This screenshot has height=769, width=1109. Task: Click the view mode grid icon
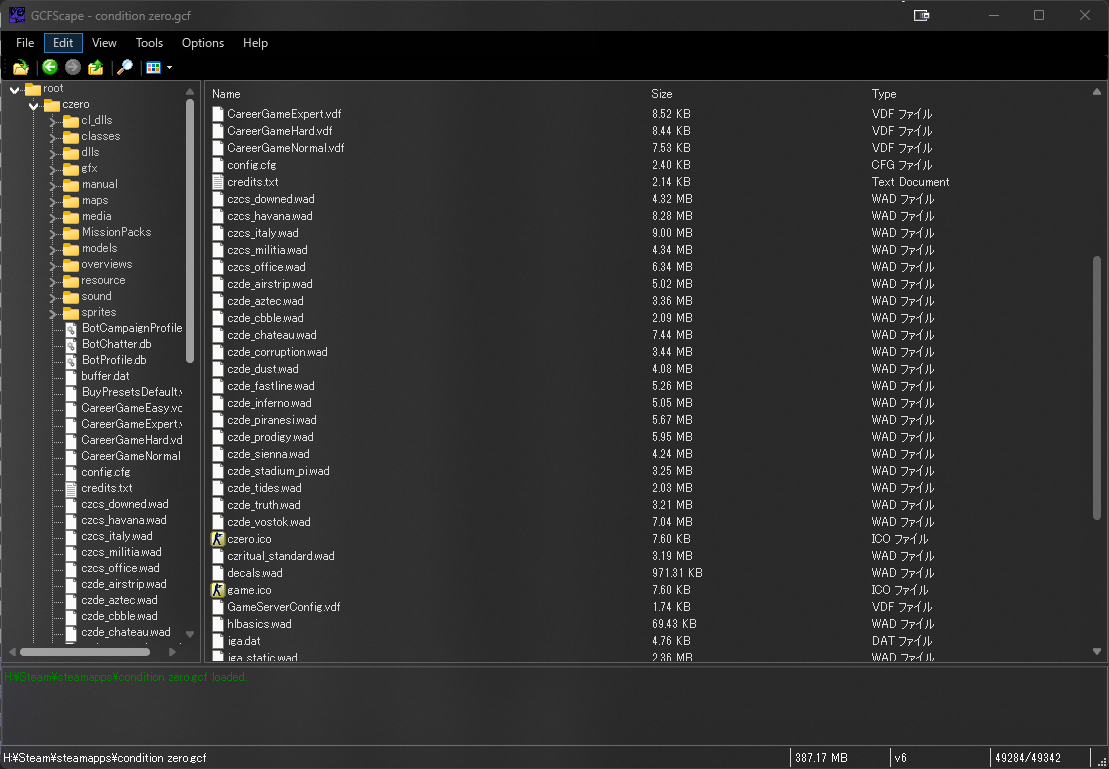point(153,68)
